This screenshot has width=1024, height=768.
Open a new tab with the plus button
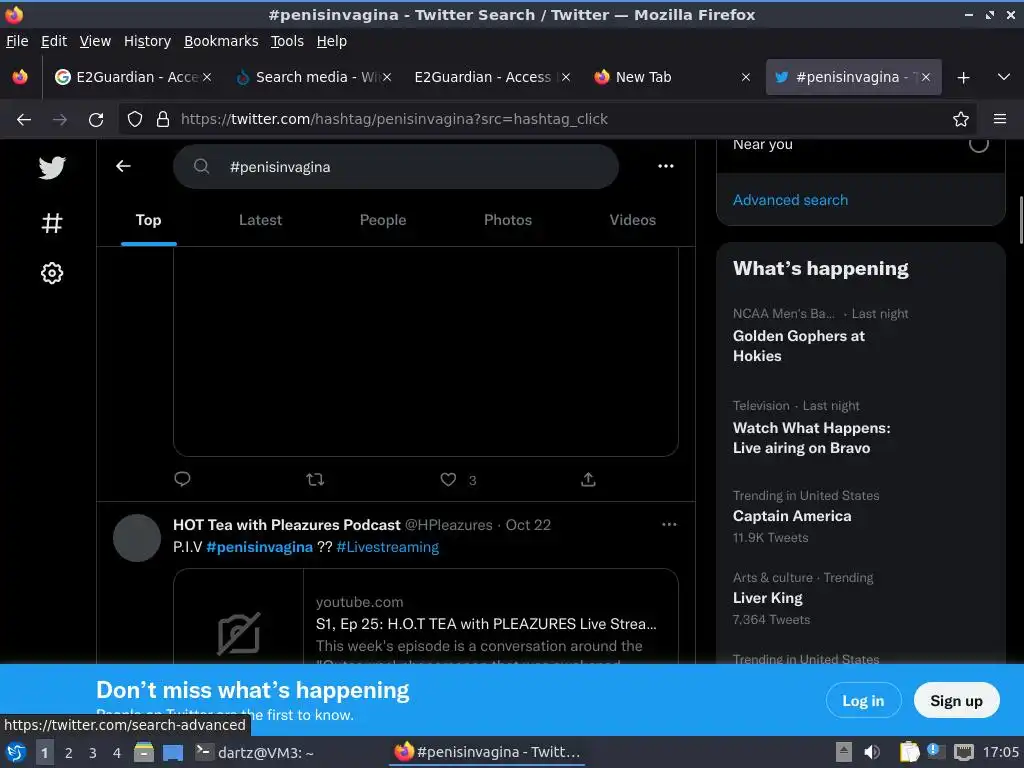tap(963, 78)
